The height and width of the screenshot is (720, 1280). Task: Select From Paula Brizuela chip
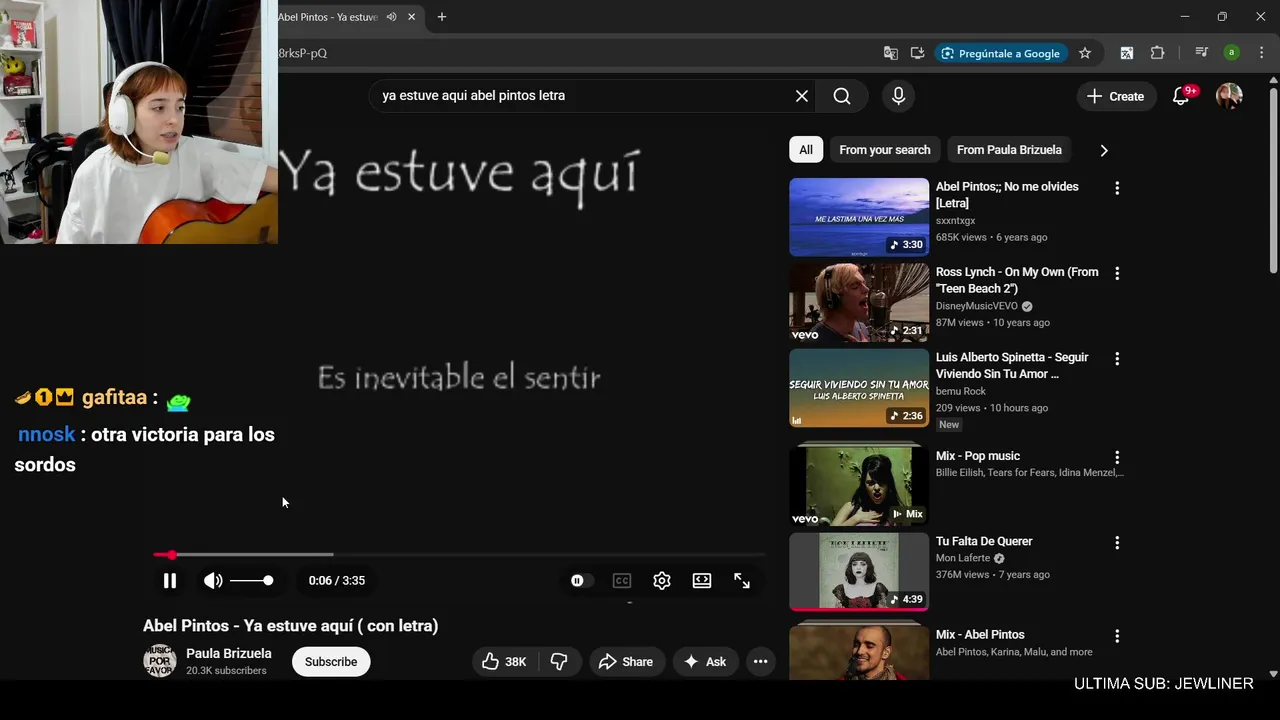click(x=1009, y=150)
